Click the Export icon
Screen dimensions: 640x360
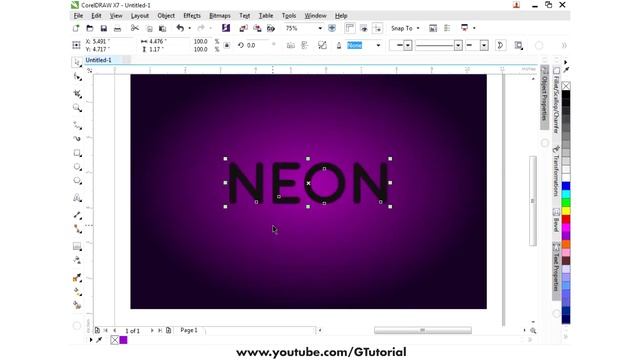257,28
